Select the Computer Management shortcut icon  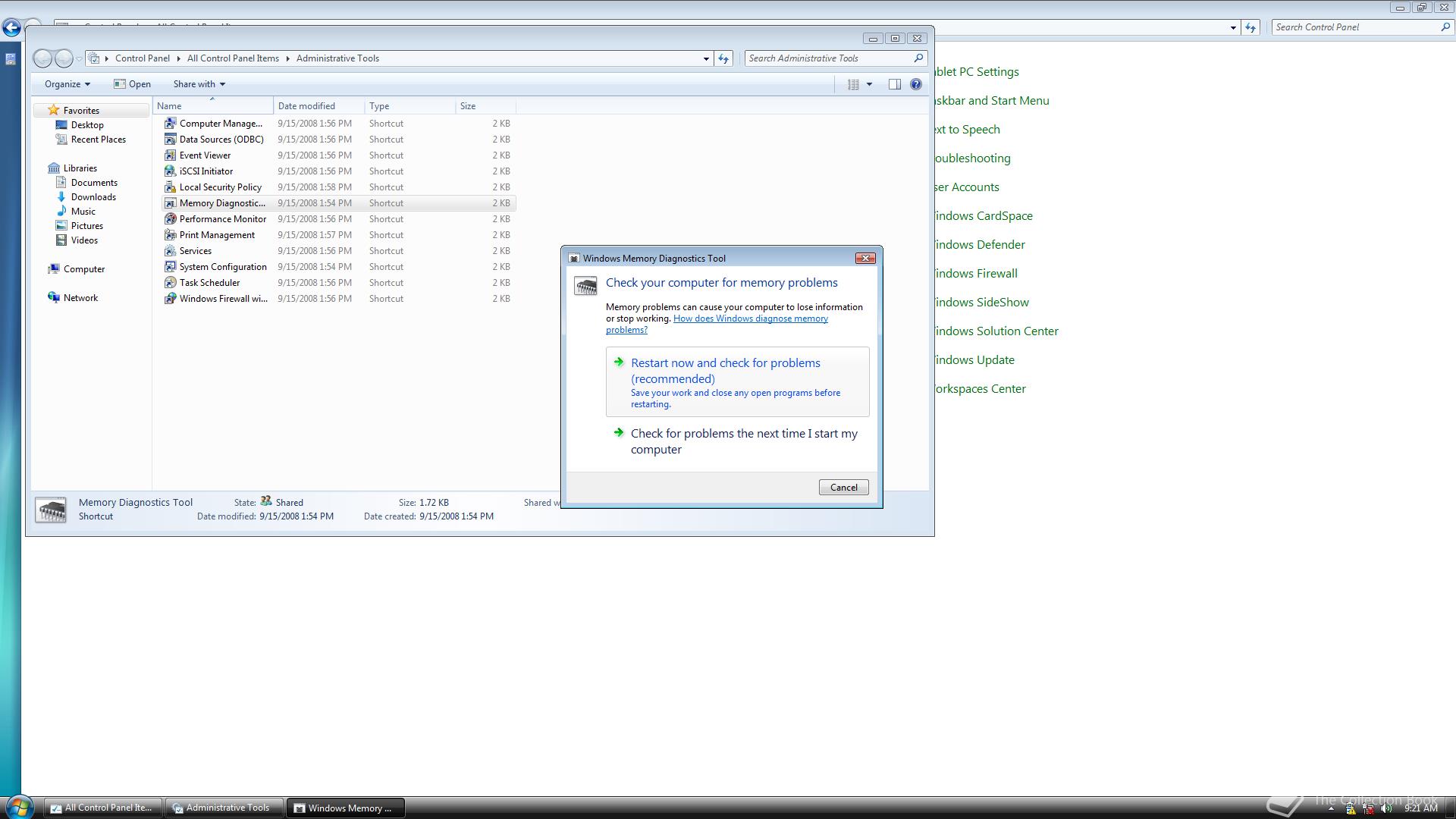pyautogui.click(x=171, y=123)
